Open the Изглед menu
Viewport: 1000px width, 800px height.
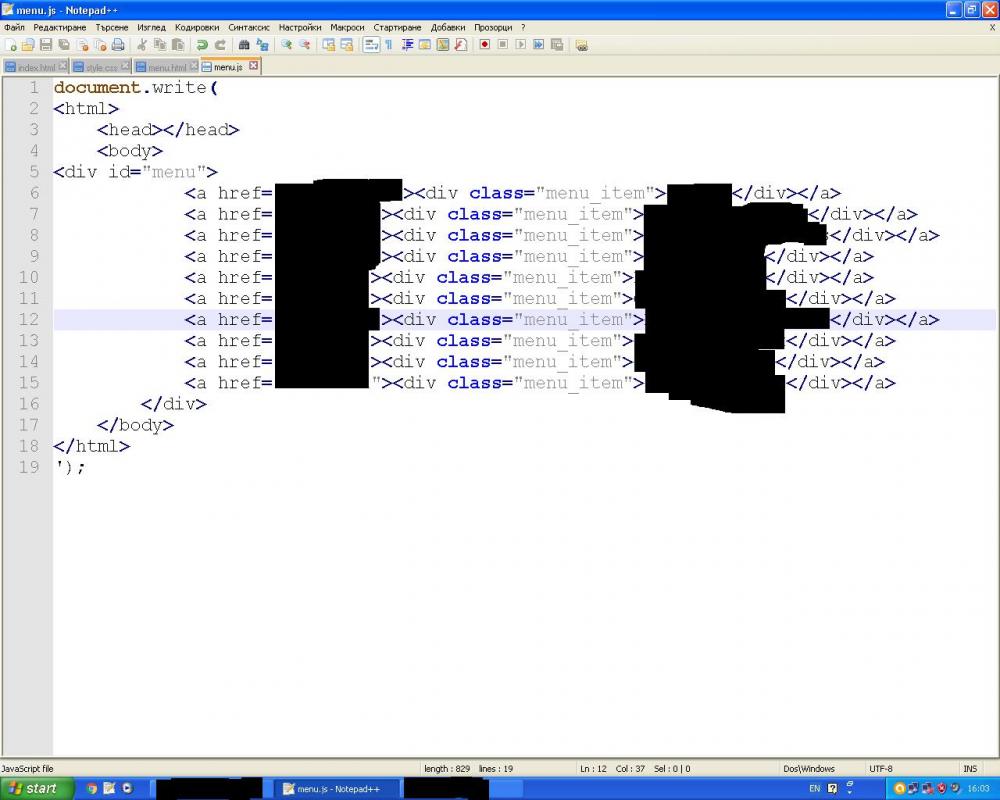pyautogui.click(x=152, y=27)
